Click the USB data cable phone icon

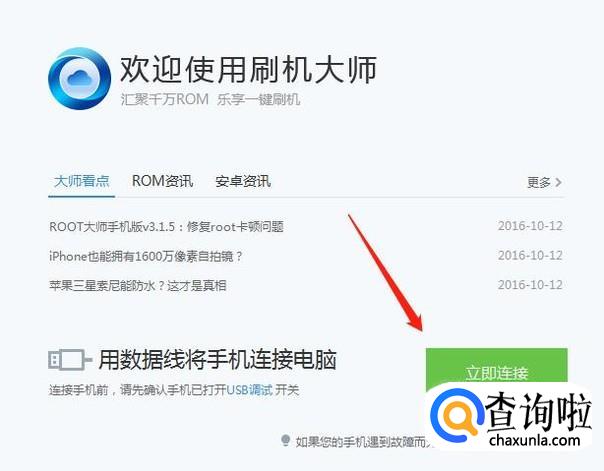coord(70,360)
